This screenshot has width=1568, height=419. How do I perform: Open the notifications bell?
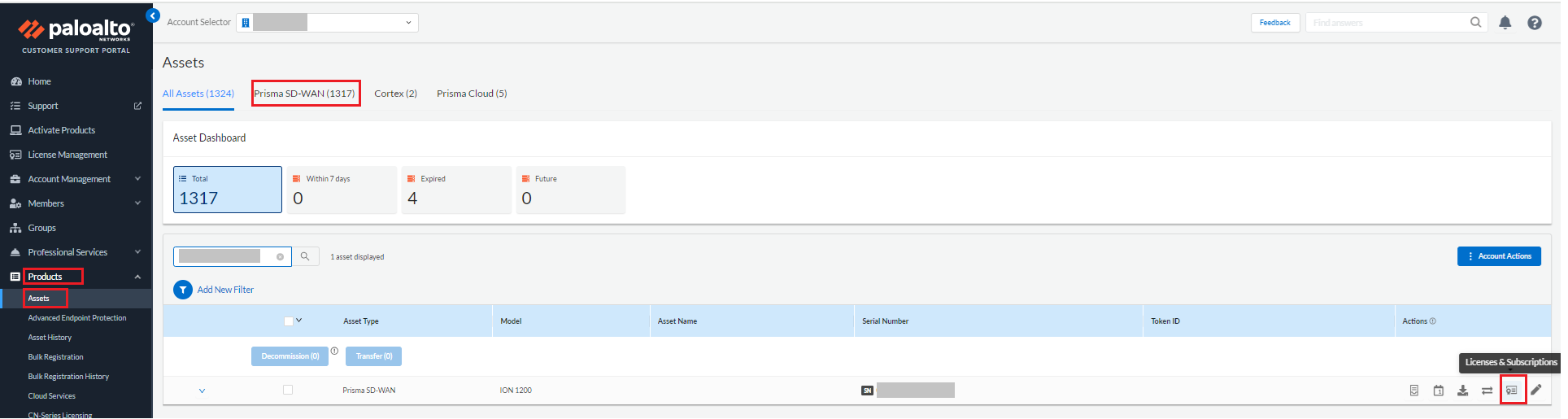click(x=1505, y=23)
